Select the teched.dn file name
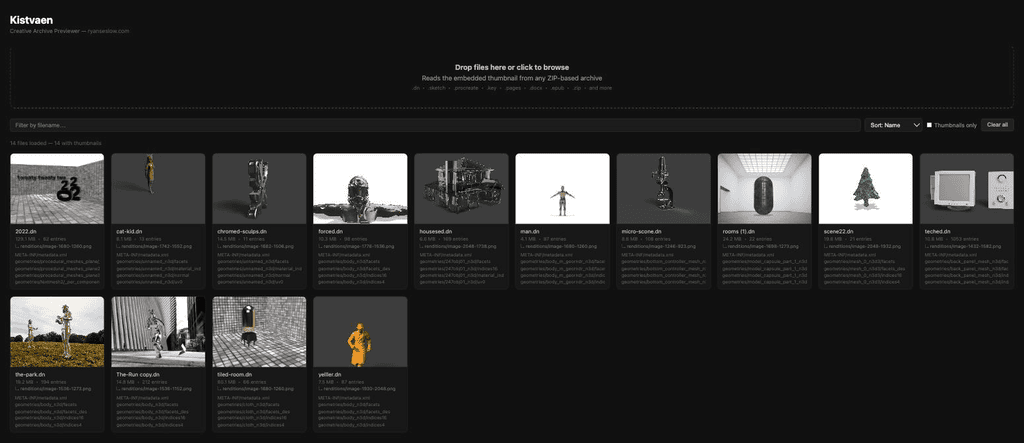The height and width of the screenshot is (443, 1024). click(936, 231)
